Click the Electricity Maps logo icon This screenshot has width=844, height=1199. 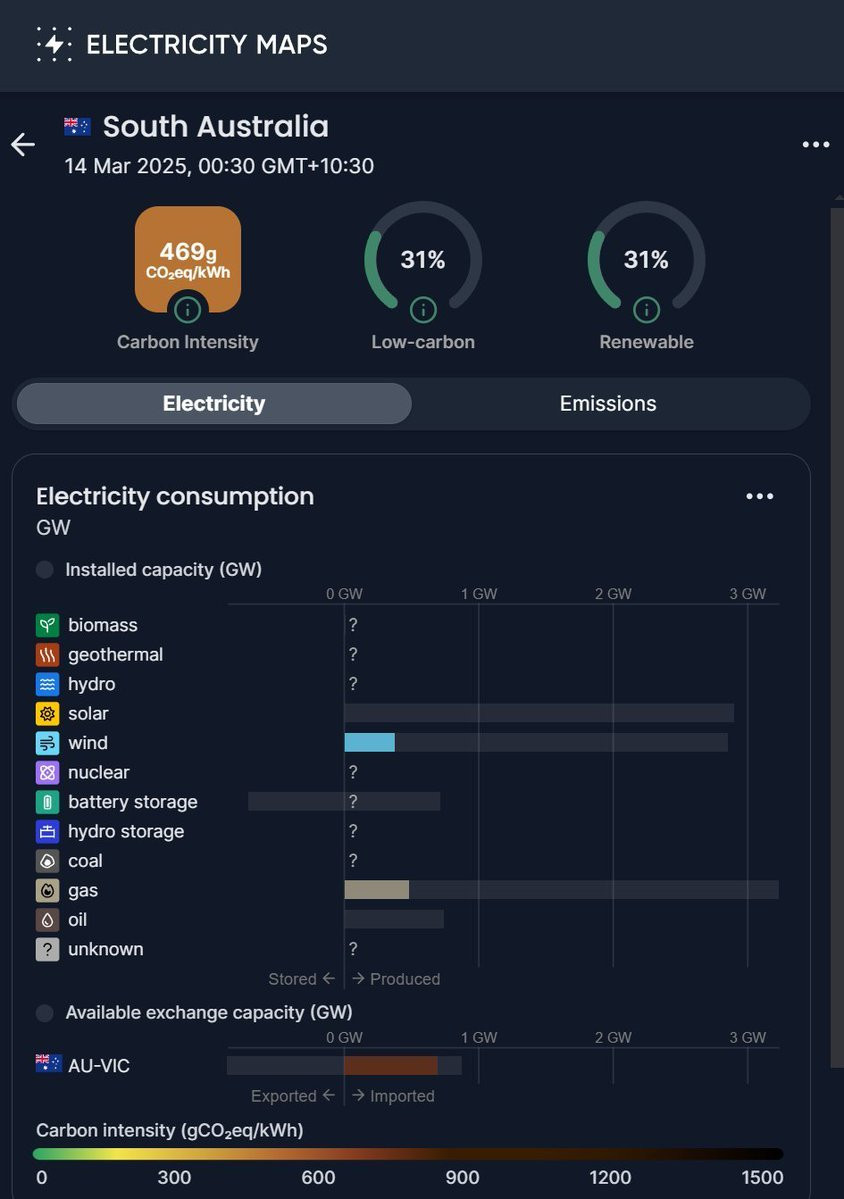(53, 45)
